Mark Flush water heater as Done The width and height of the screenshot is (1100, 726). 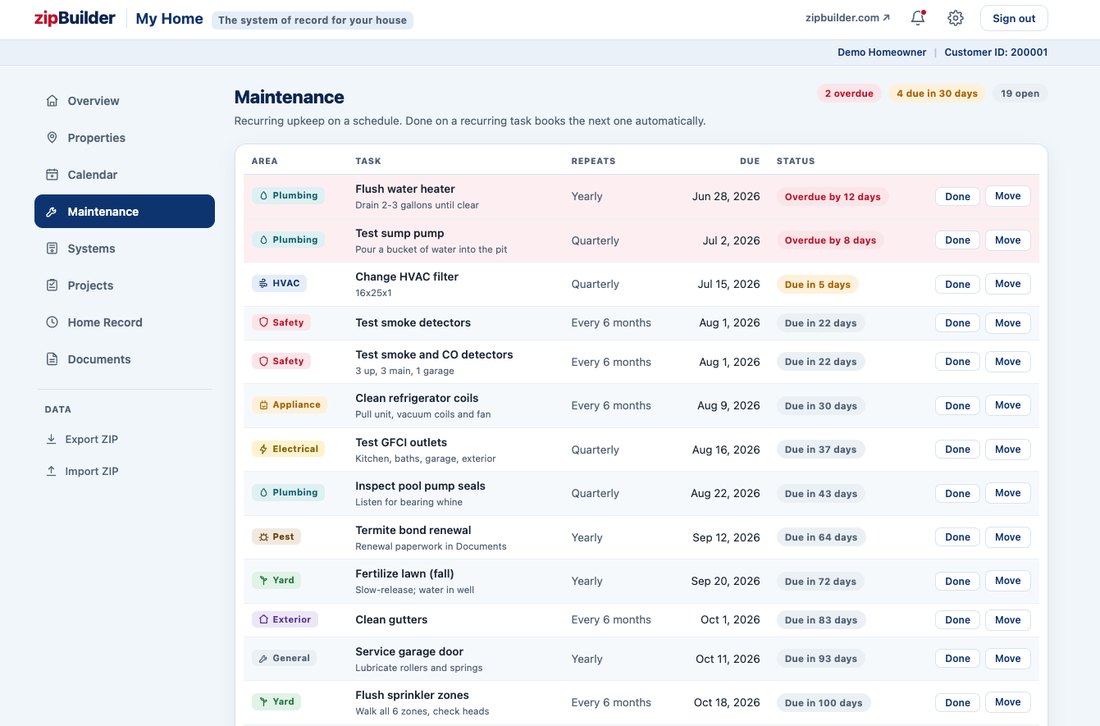pyautogui.click(x=957, y=196)
